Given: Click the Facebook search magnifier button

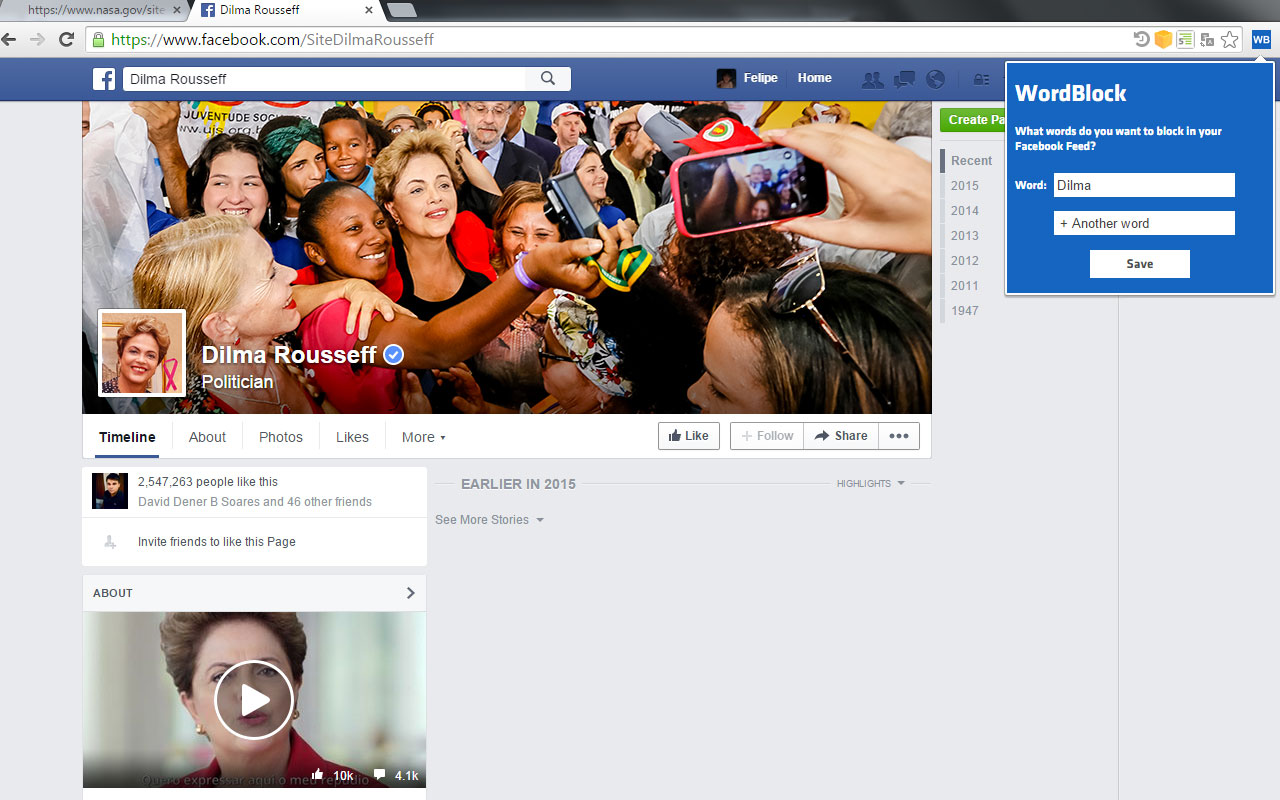Looking at the screenshot, I should click(x=548, y=78).
